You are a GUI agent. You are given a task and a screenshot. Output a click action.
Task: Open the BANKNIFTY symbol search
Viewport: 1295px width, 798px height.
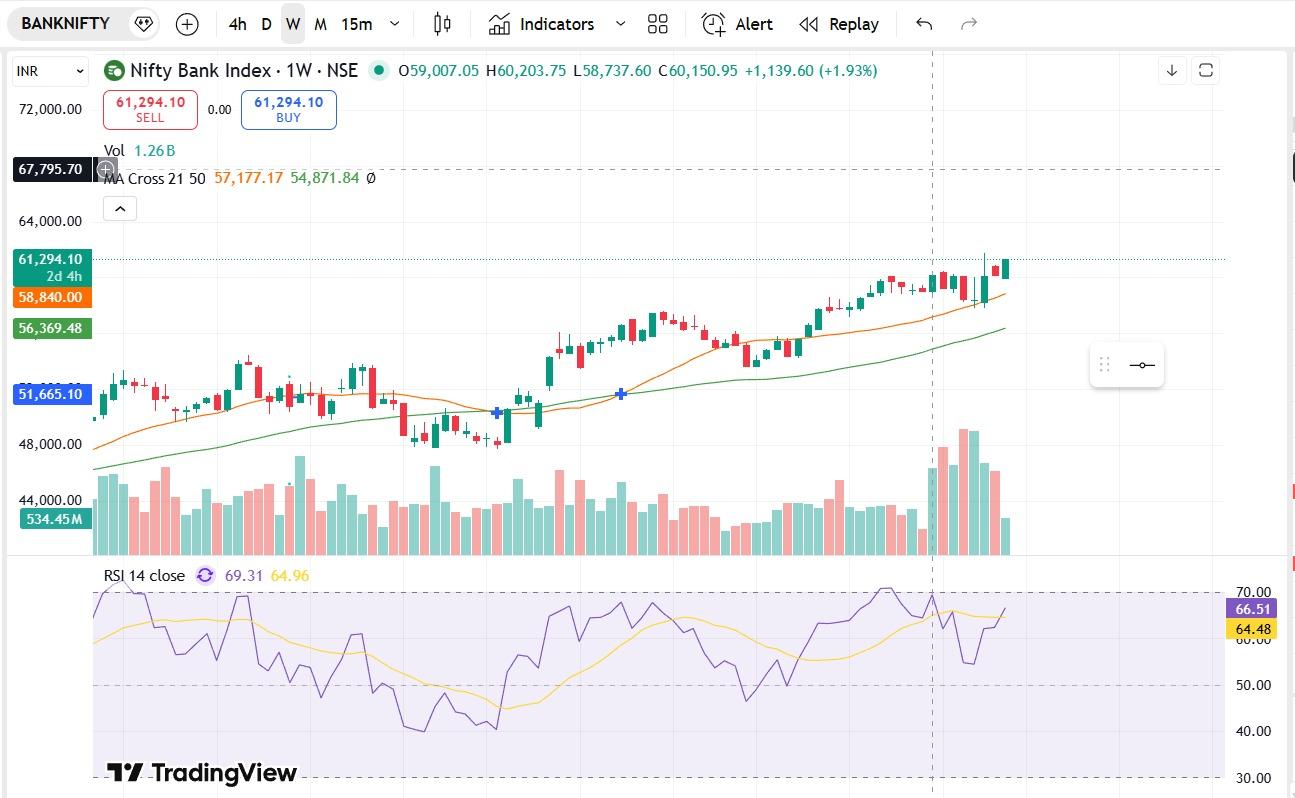pos(66,23)
